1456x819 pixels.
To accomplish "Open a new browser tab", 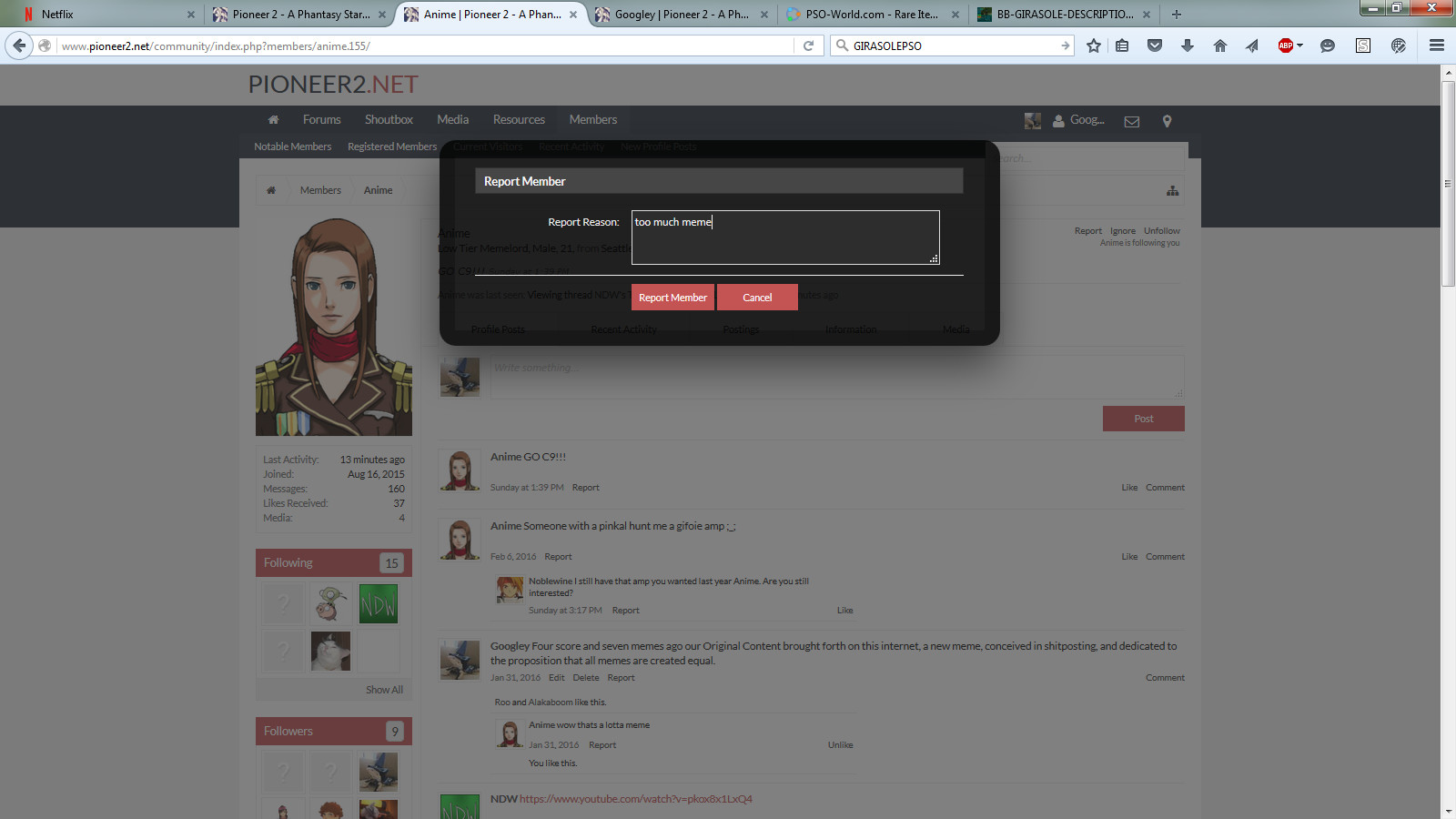I will pyautogui.click(x=1177, y=14).
